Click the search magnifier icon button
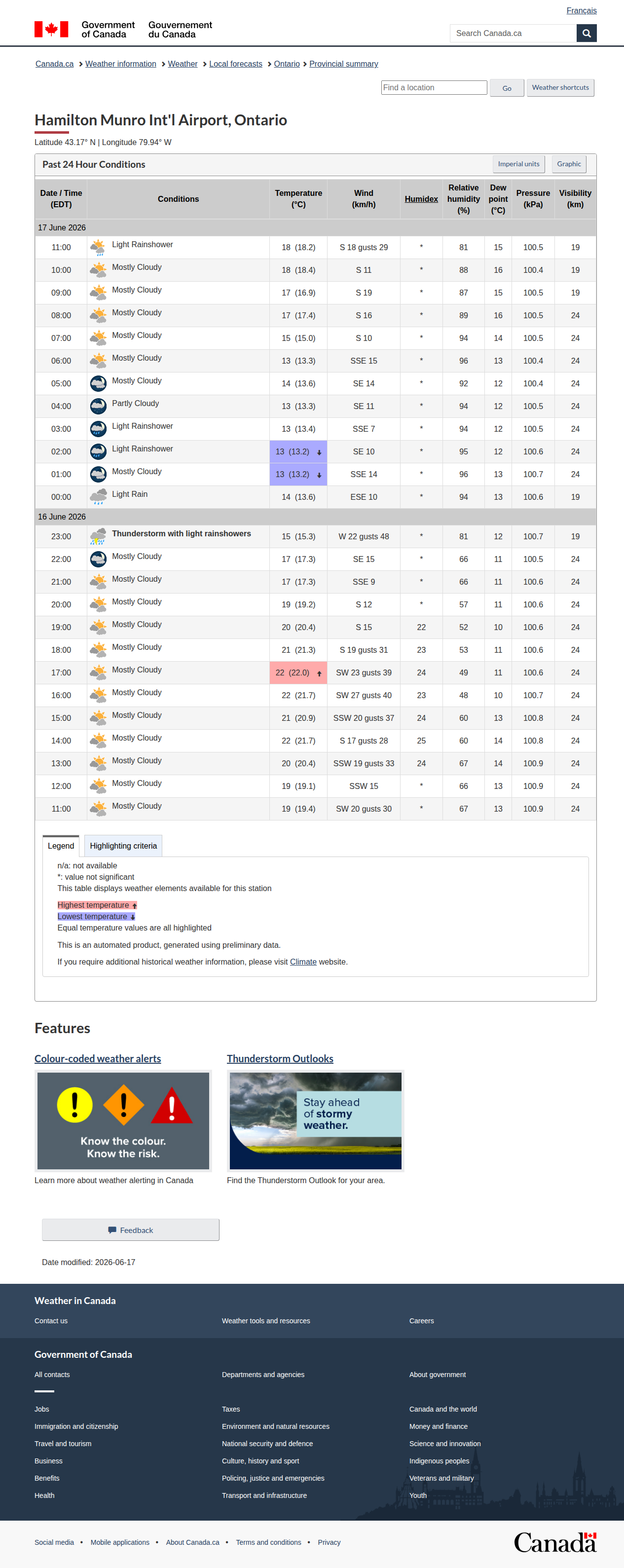The width and height of the screenshot is (624, 1568). tap(586, 34)
